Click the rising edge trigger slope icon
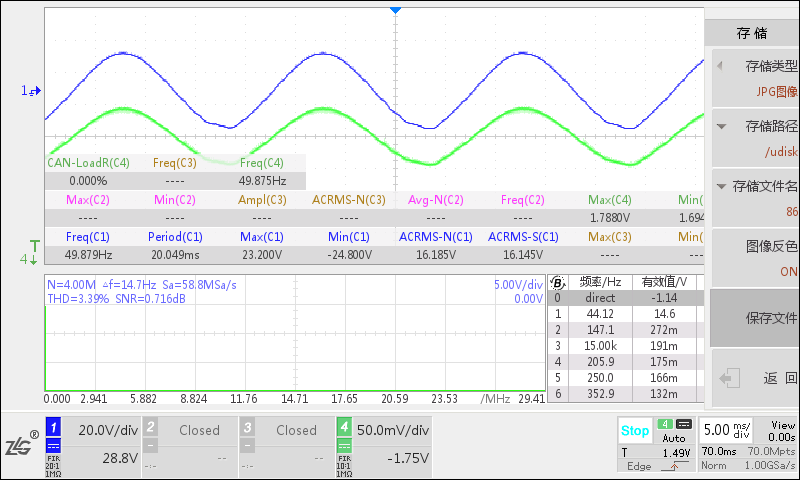The image size is (800, 480). tap(673, 466)
